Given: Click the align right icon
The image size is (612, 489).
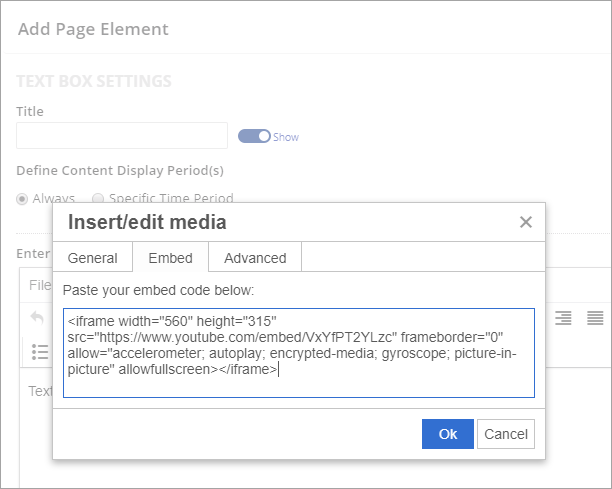Looking at the screenshot, I should pyautogui.click(x=564, y=318).
